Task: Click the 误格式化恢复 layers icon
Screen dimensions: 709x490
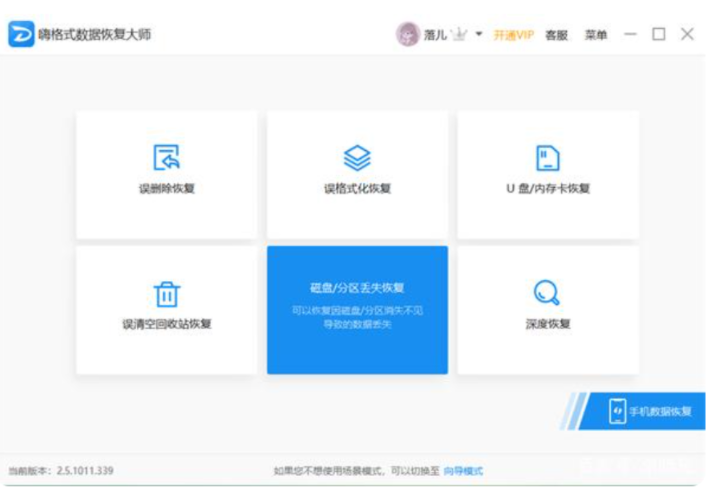Action: pos(357,158)
